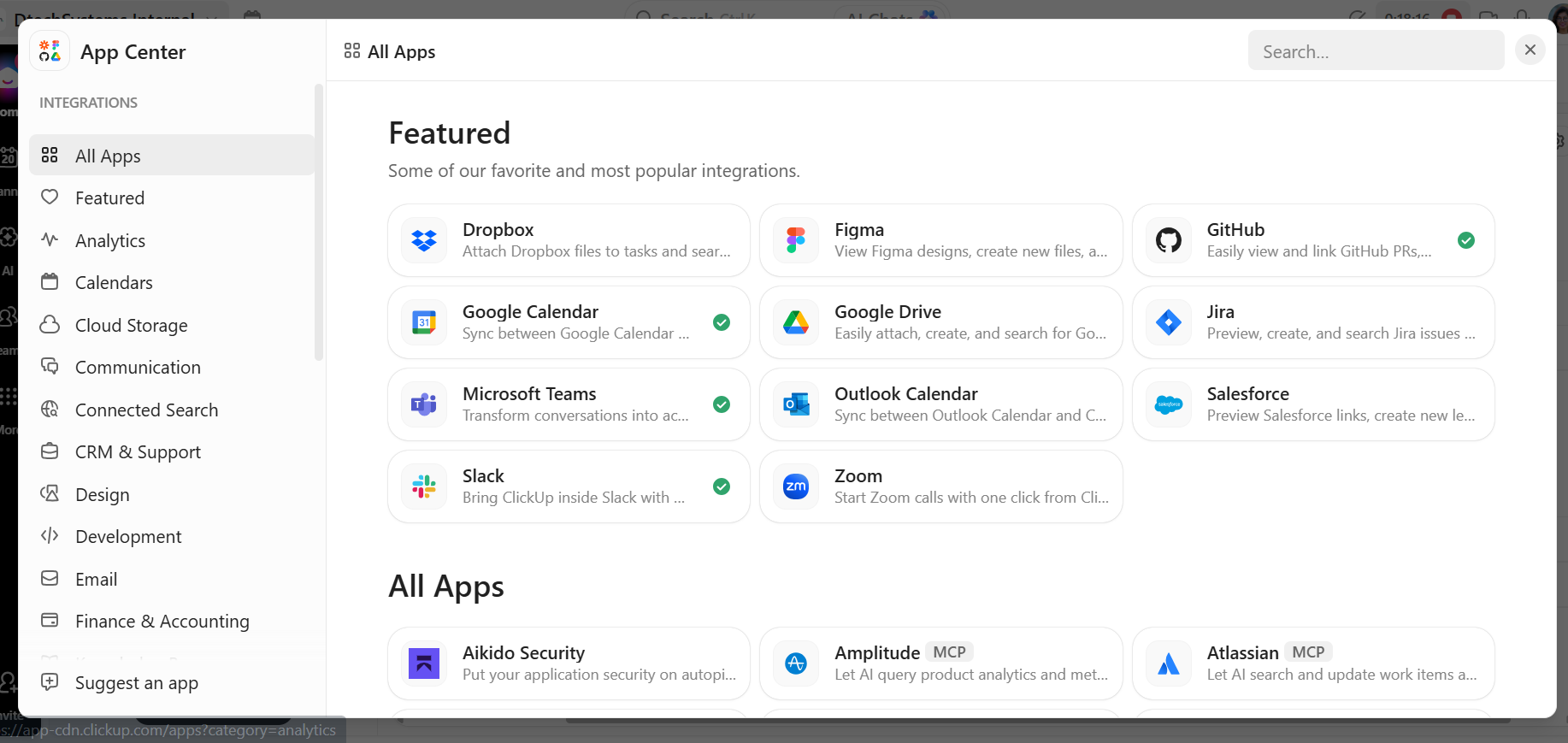Click the Google Calendar icon

(x=424, y=322)
